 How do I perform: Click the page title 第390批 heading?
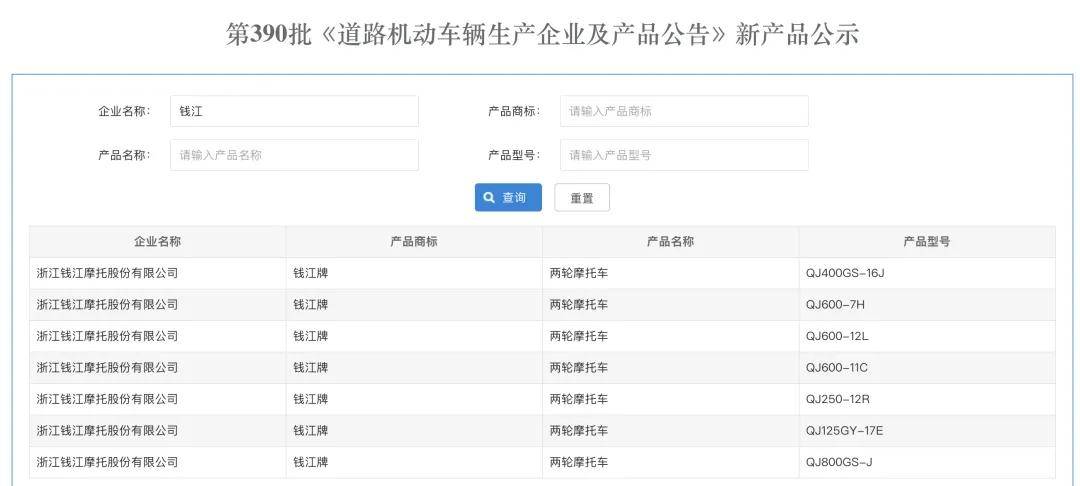point(542,34)
